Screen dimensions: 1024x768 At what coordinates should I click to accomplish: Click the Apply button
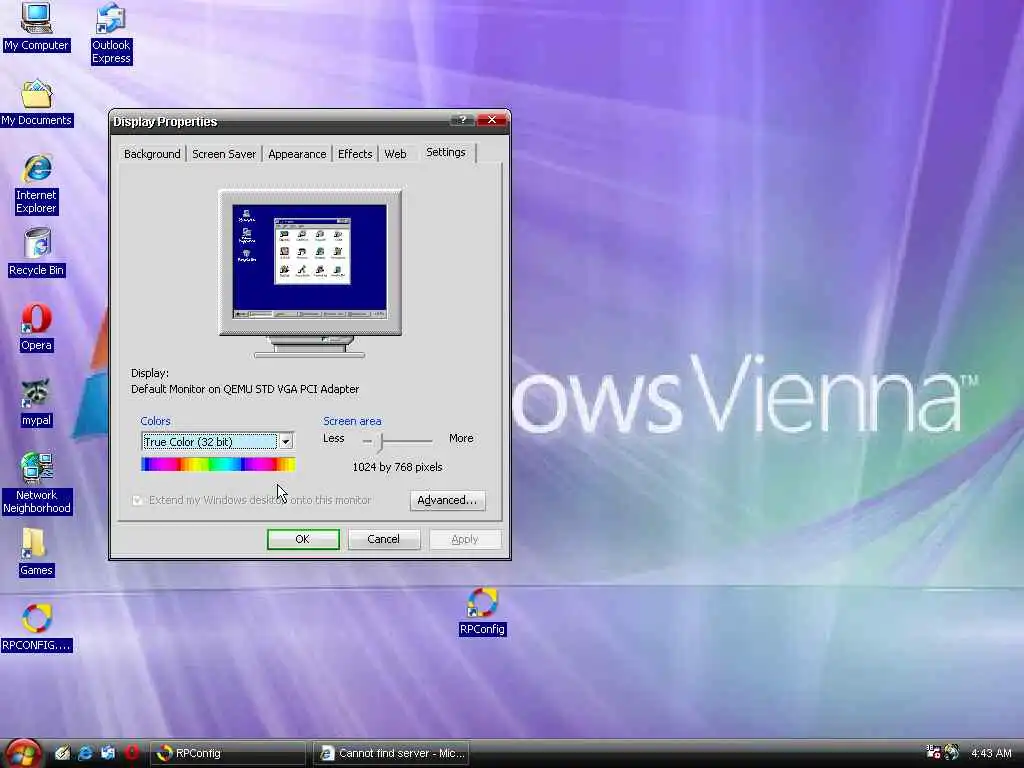(465, 539)
